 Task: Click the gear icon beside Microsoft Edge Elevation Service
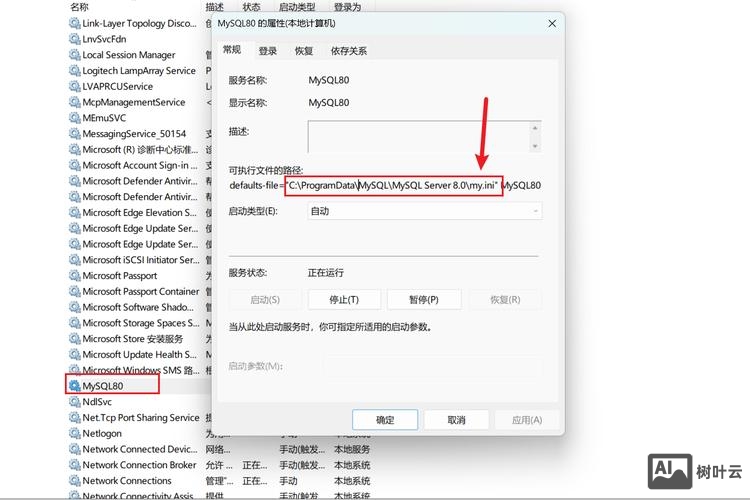tap(74, 212)
